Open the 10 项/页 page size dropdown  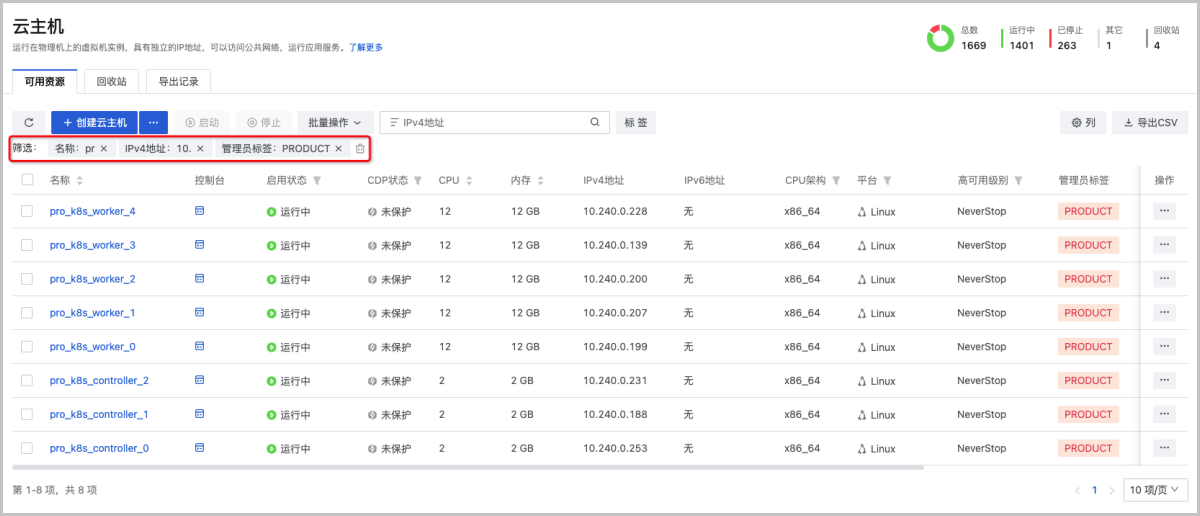[x=1156, y=490]
